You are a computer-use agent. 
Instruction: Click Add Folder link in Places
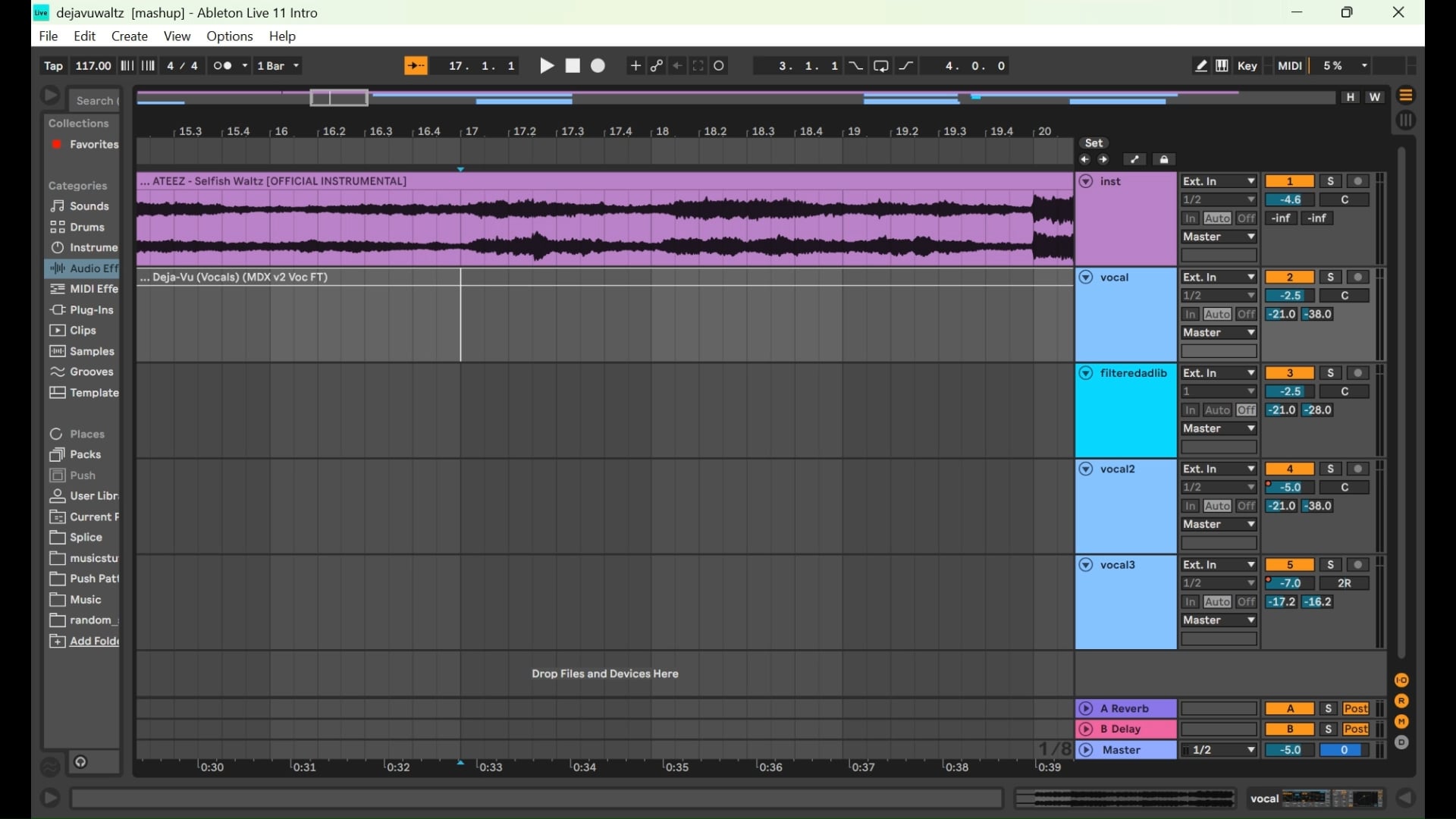pyautogui.click(x=93, y=642)
